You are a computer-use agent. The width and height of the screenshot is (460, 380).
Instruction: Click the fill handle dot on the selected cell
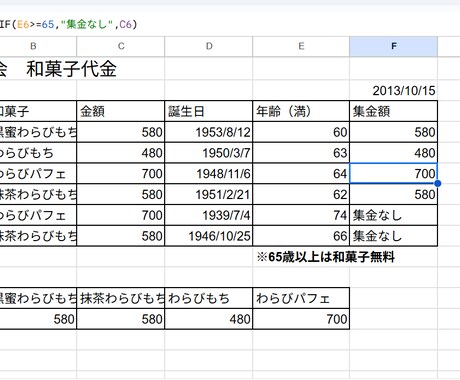tap(438, 183)
